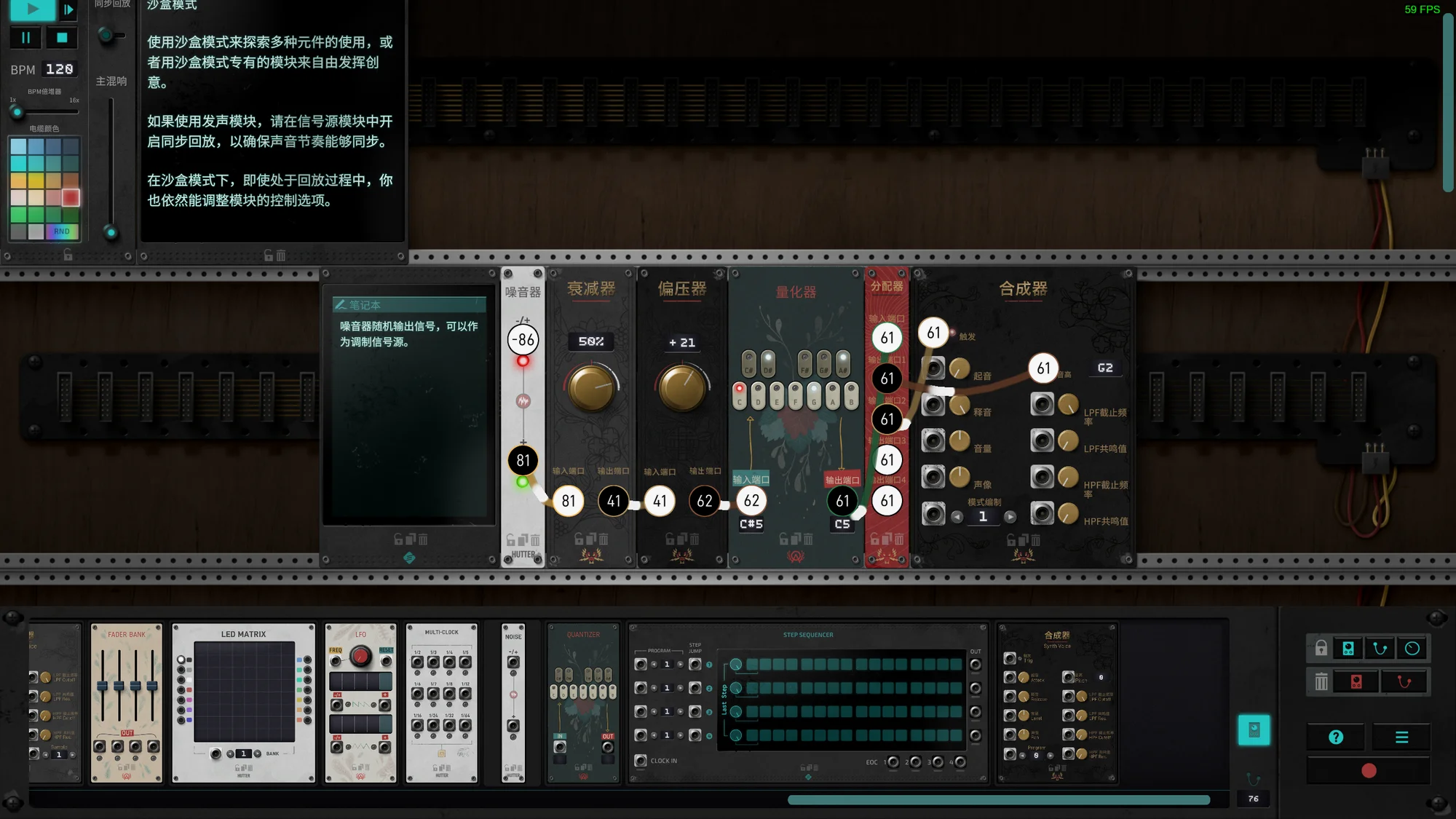Toggle the G note key on quantizer
Viewport: 1456px width, 819px height.
pyautogui.click(x=814, y=395)
